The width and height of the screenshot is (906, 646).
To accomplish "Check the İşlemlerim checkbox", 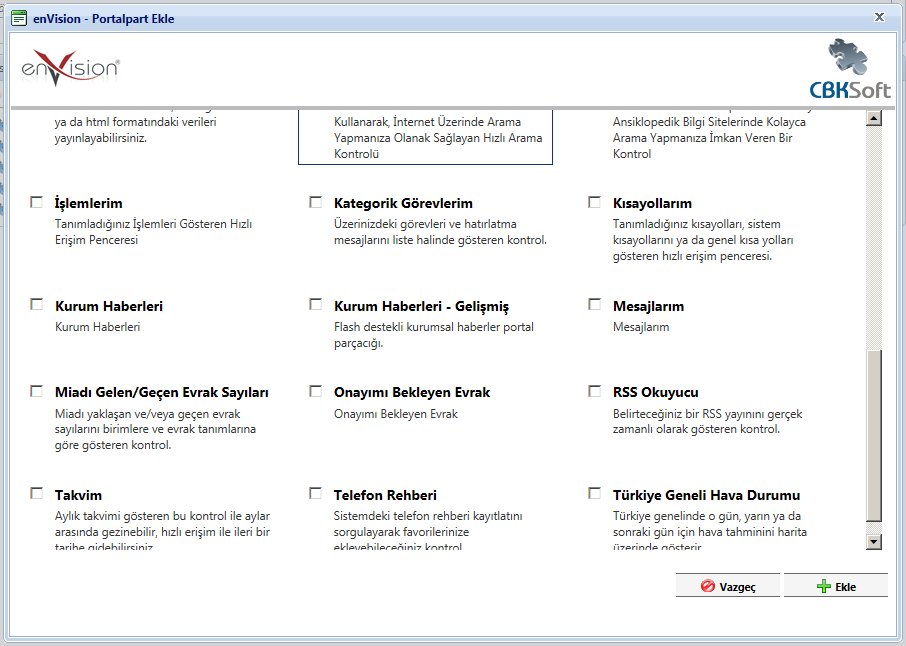I will (x=36, y=202).
